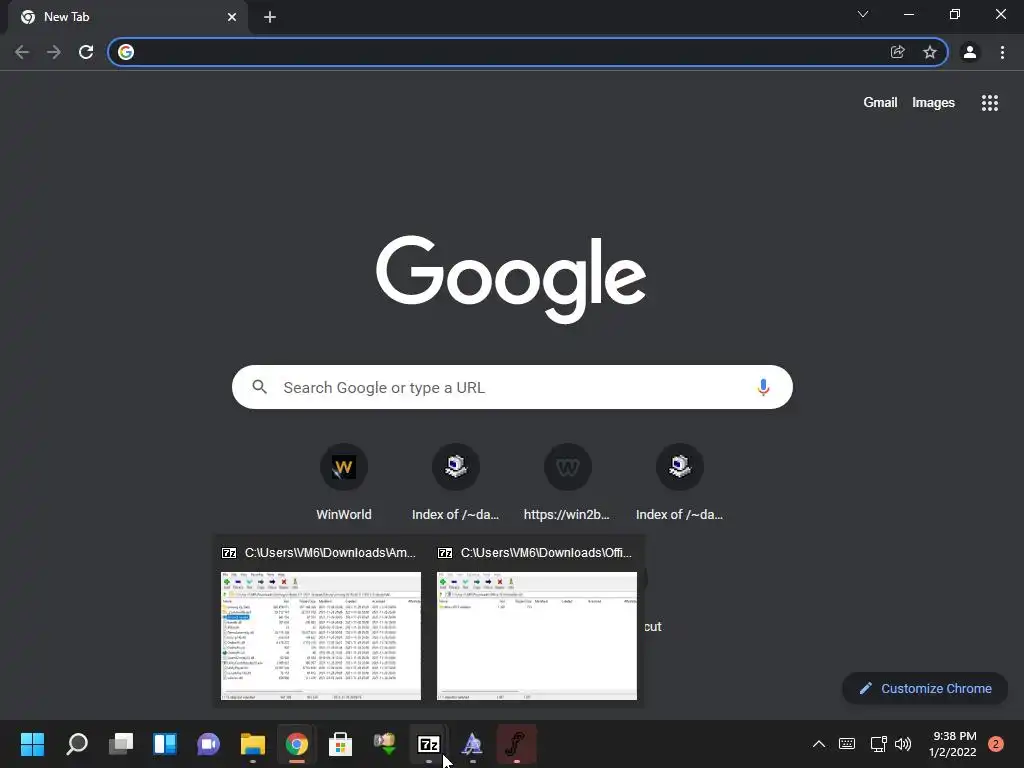
Task: Focus the Search Google or type a URL box
Action: point(512,387)
